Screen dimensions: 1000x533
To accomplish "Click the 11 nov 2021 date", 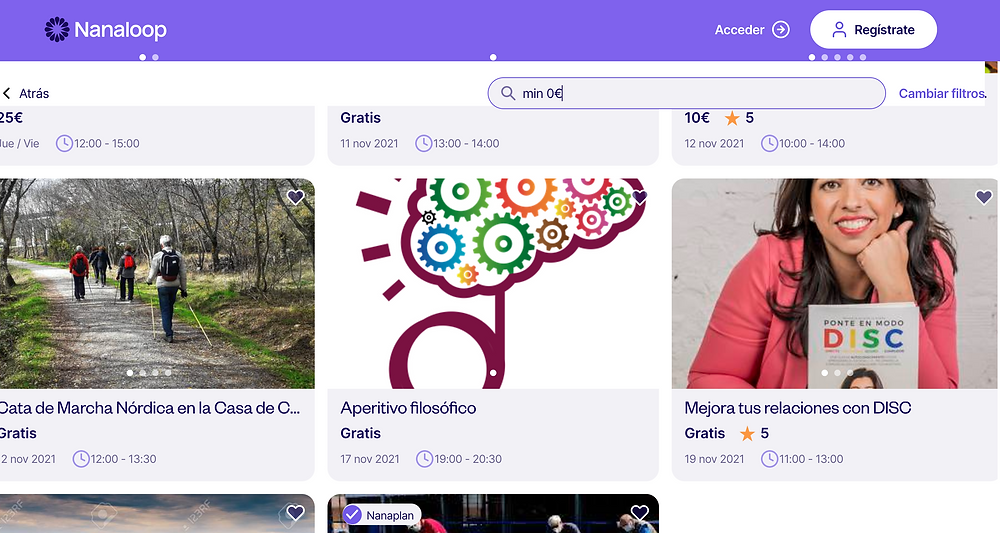I will [369, 143].
